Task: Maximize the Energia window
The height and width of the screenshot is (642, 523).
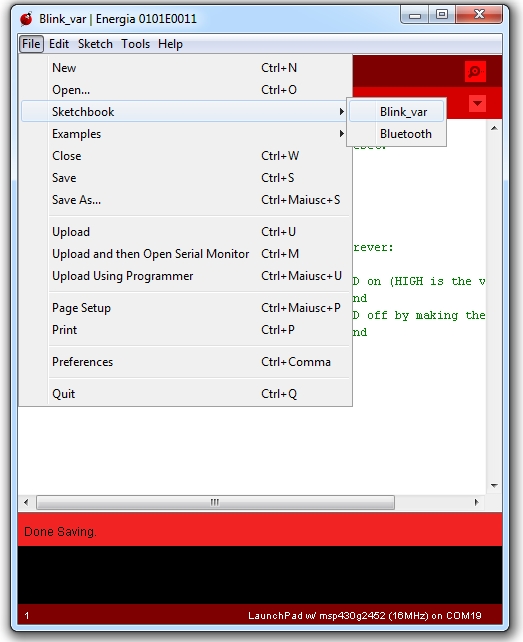Action: pyautogui.click(x=442, y=15)
